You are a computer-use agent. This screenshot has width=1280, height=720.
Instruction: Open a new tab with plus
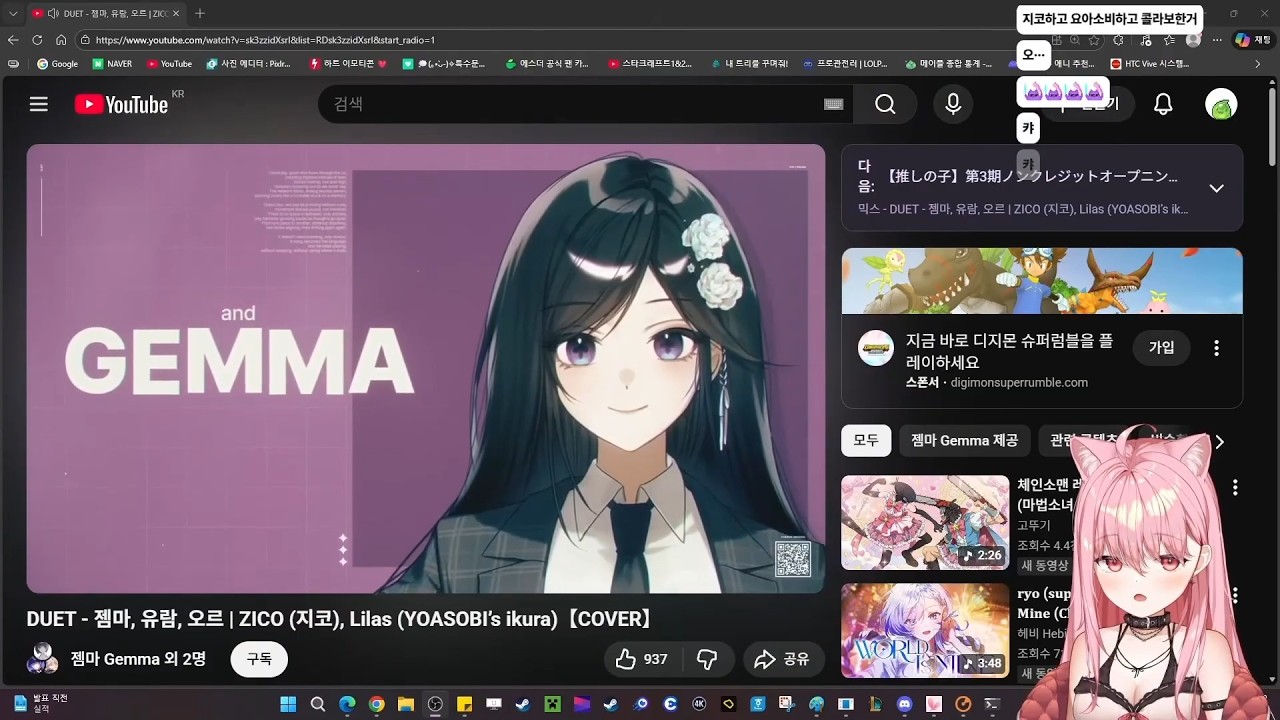200,13
